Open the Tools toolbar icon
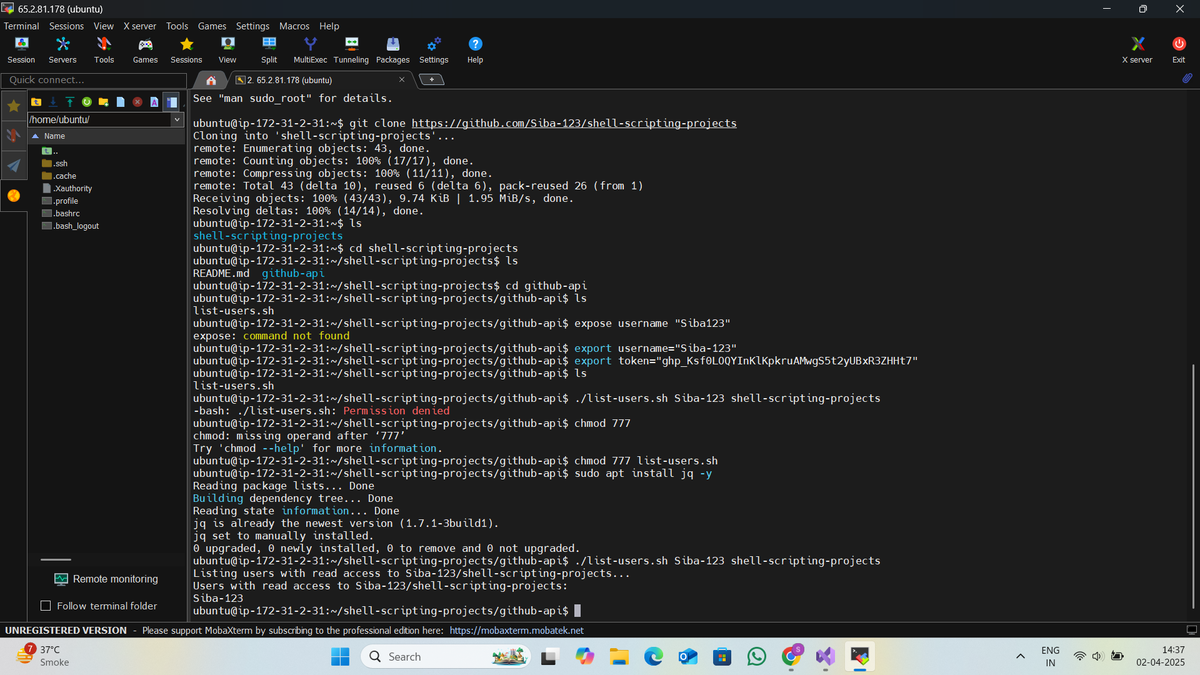Viewport: 1200px width, 675px height. [x=104, y=50]
